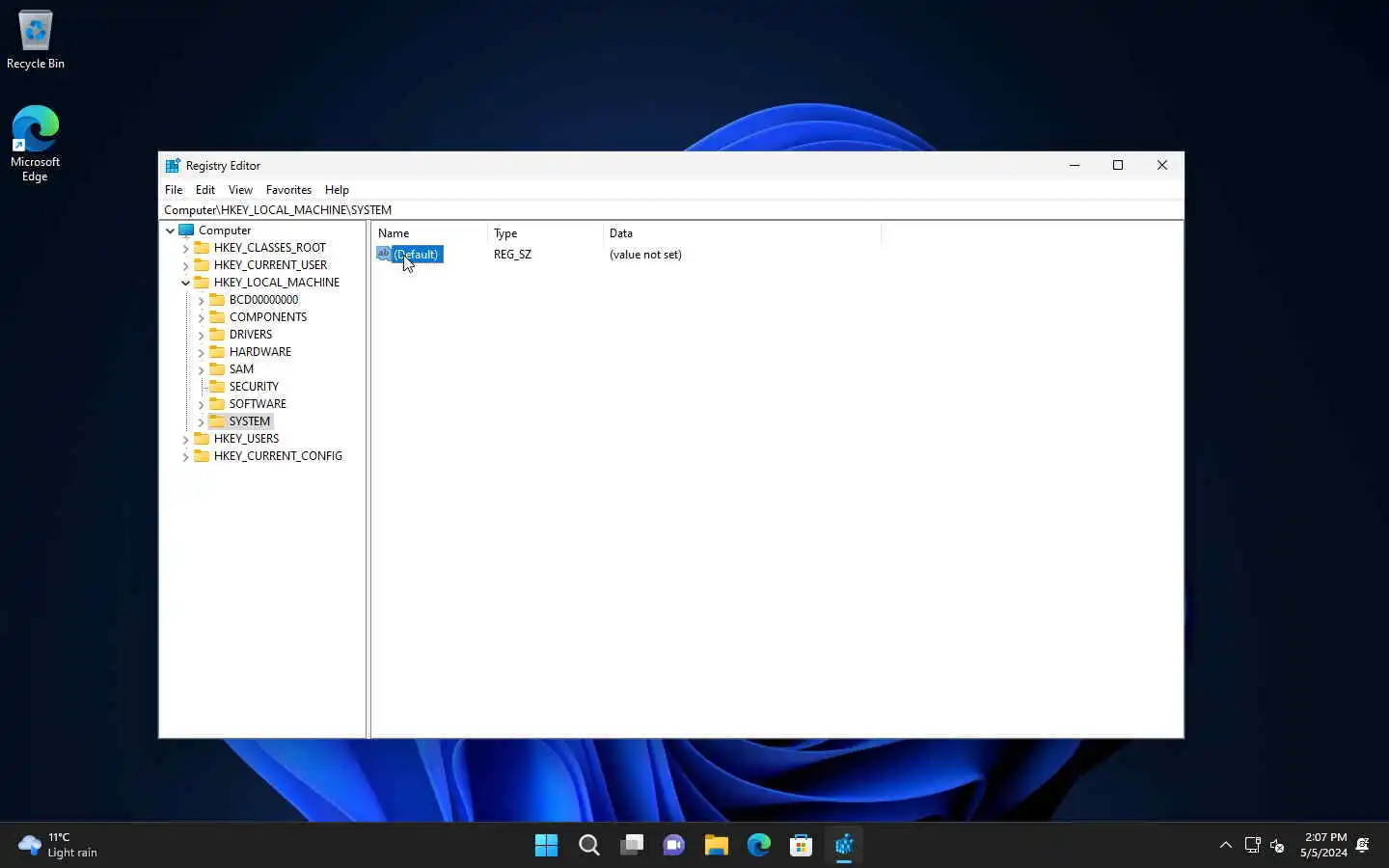Screen dimensions: 1389x868
Task: Click the HKEY_CURRENT_CONFIG folder icon
Action: [x=202, y=456]
